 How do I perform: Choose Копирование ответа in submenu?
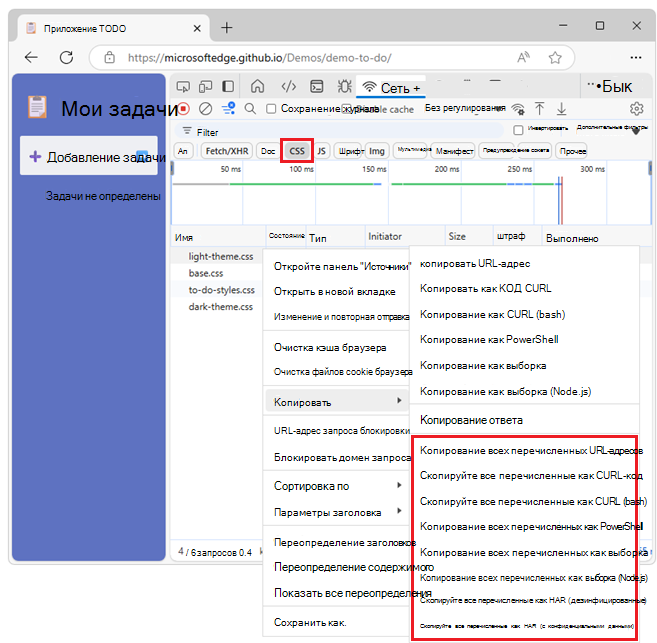pos(524,420)
